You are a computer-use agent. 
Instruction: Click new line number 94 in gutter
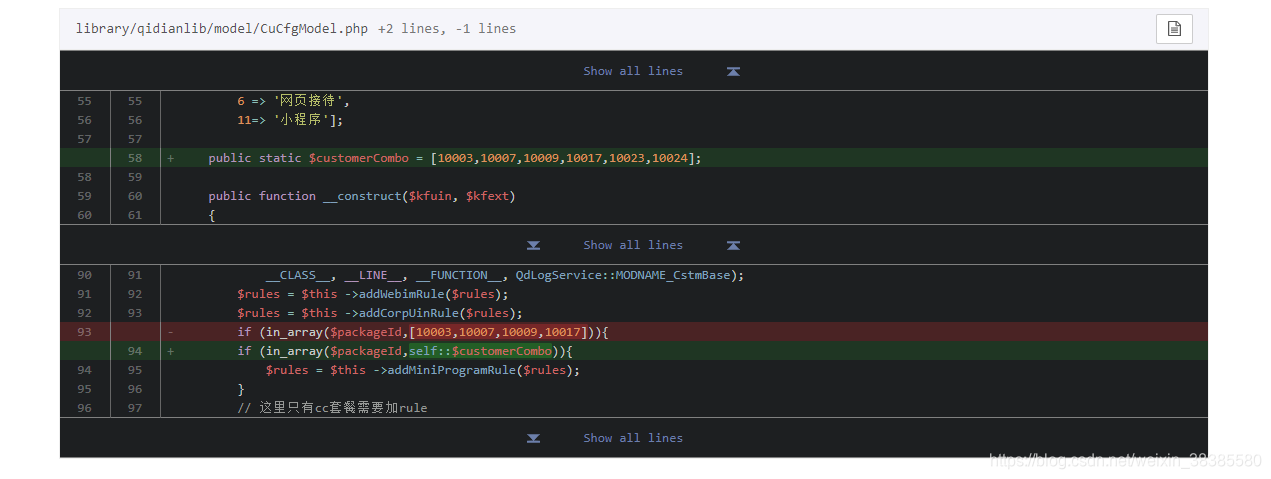point(135,351)
